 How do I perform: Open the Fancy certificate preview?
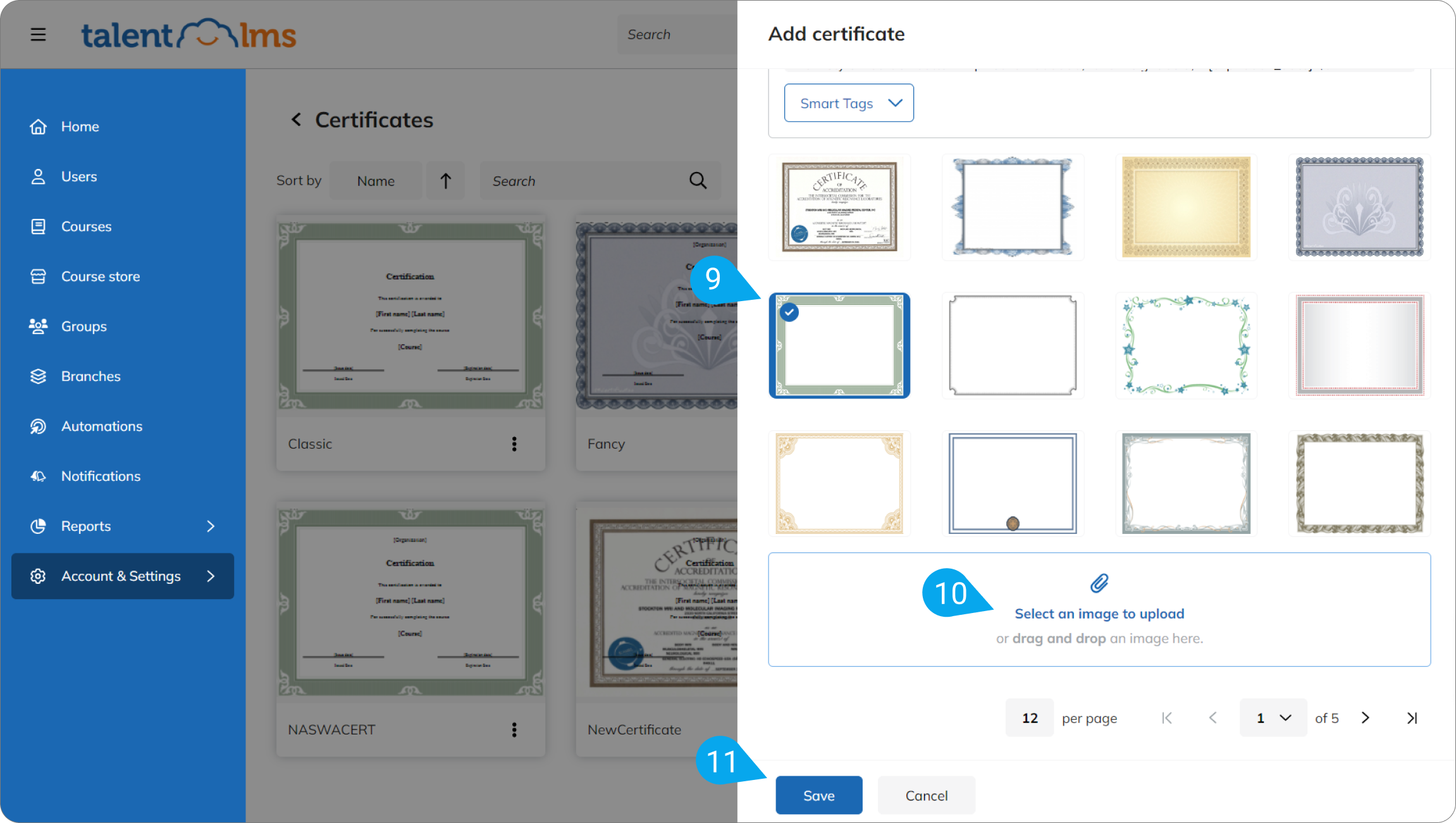pyautogui.click(x=657, y=316)
